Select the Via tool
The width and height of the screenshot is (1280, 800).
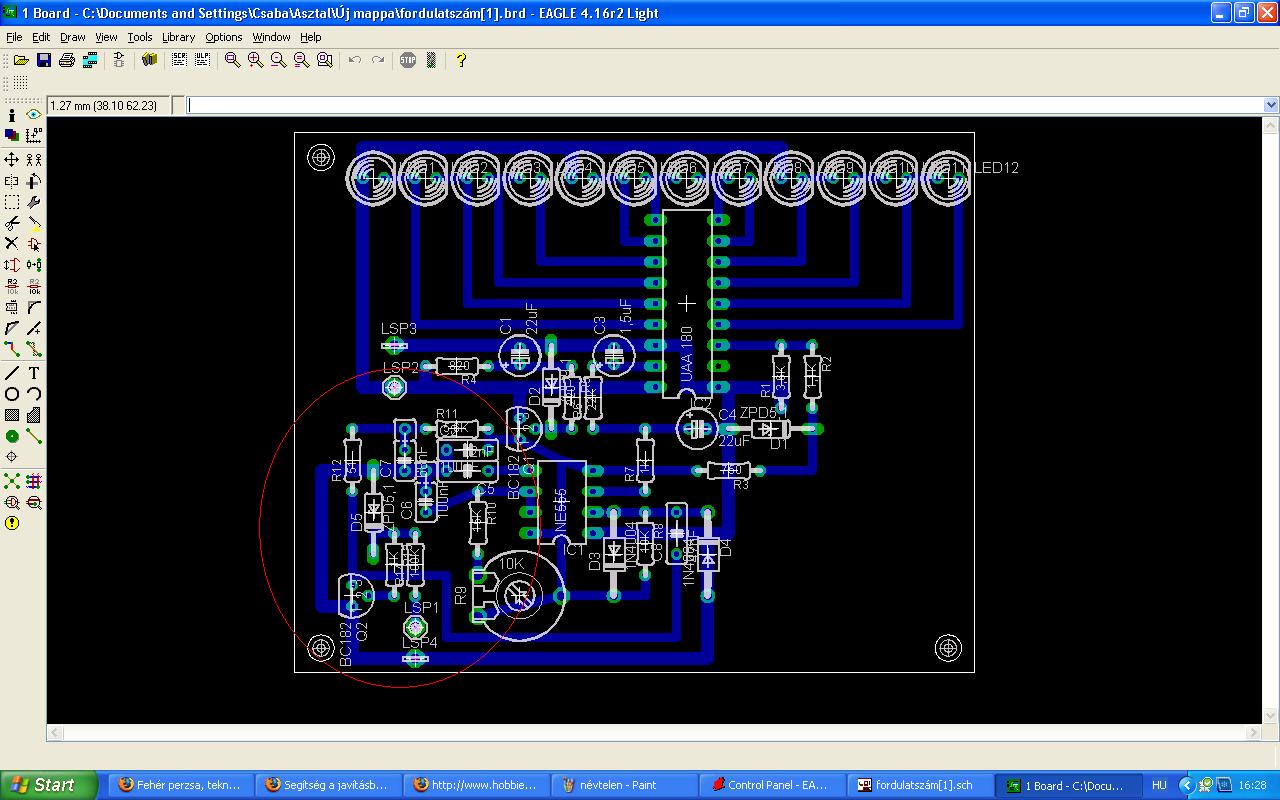12,436
